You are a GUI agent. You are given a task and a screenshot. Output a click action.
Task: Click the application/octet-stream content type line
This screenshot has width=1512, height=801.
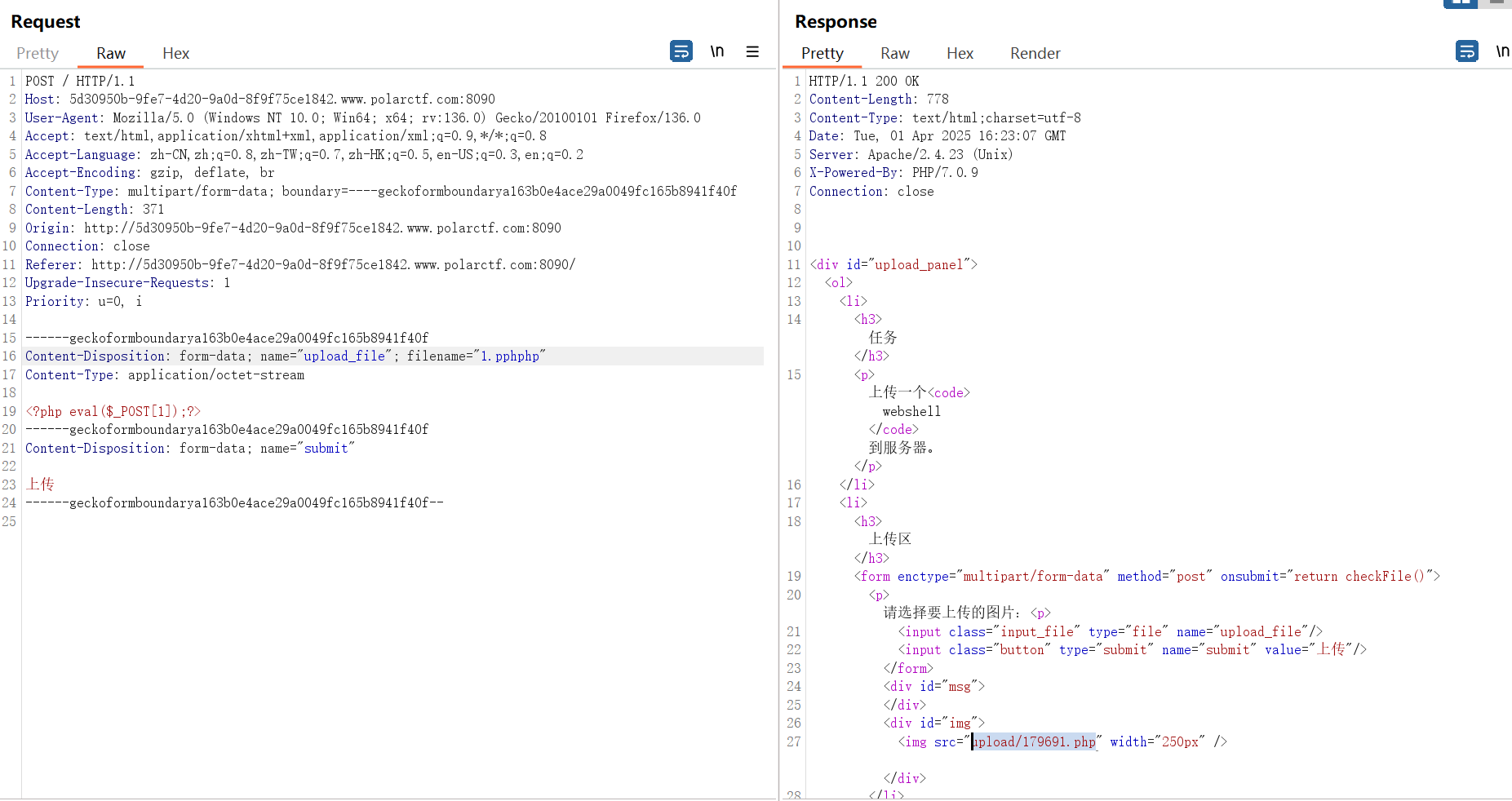point(165,374)
